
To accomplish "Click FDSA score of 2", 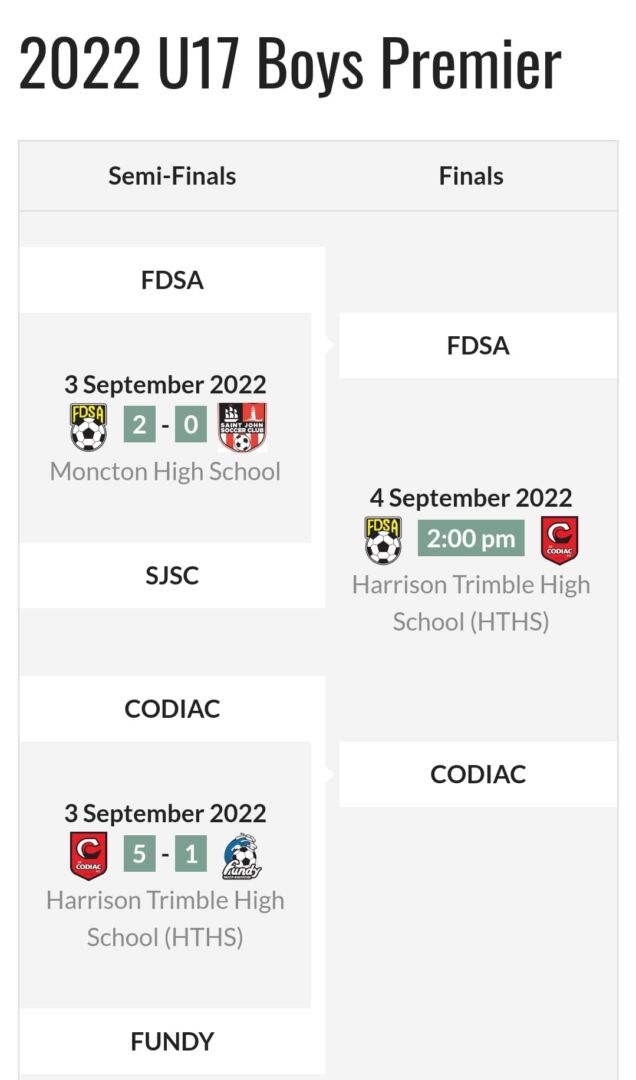I will (x=139, y=425).
